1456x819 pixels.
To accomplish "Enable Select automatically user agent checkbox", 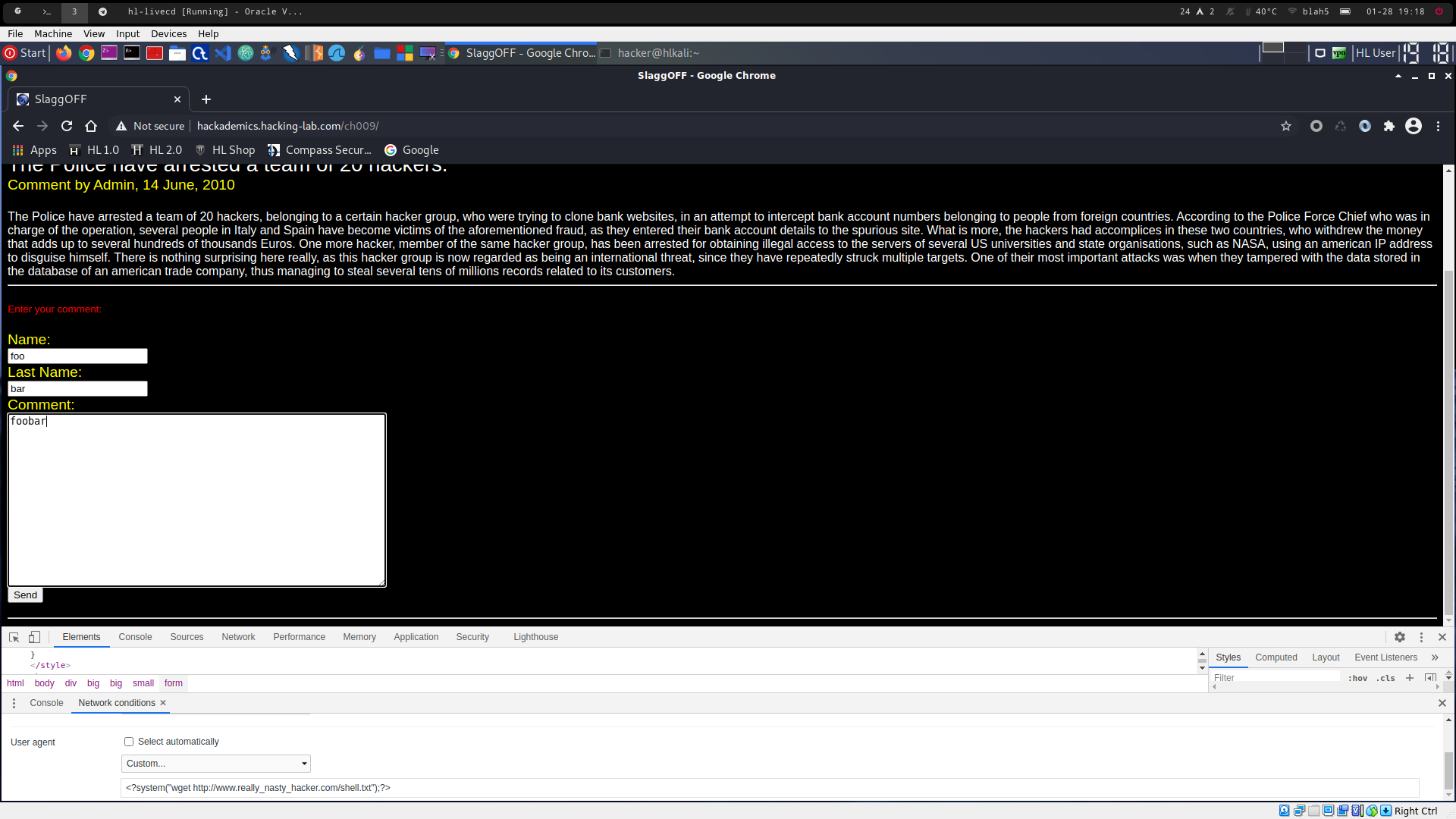I will [x=129, y=742].
